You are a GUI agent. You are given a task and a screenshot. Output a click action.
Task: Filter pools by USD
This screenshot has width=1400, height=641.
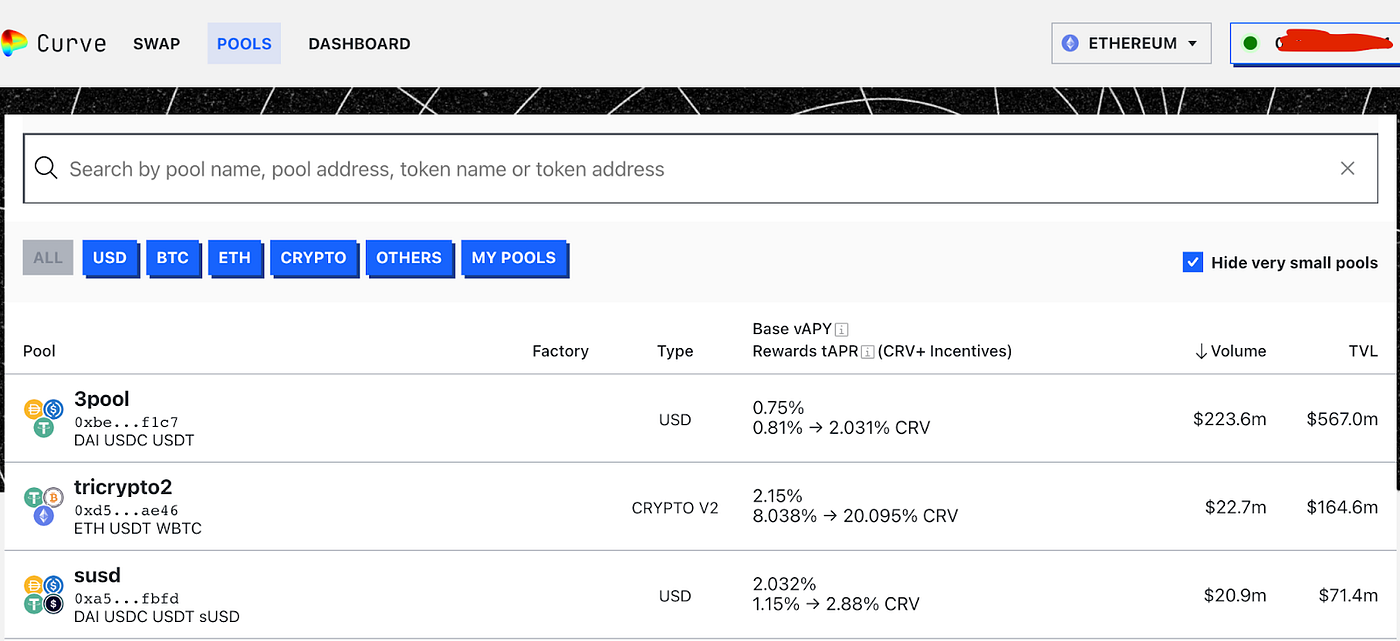tap(110, 258)
